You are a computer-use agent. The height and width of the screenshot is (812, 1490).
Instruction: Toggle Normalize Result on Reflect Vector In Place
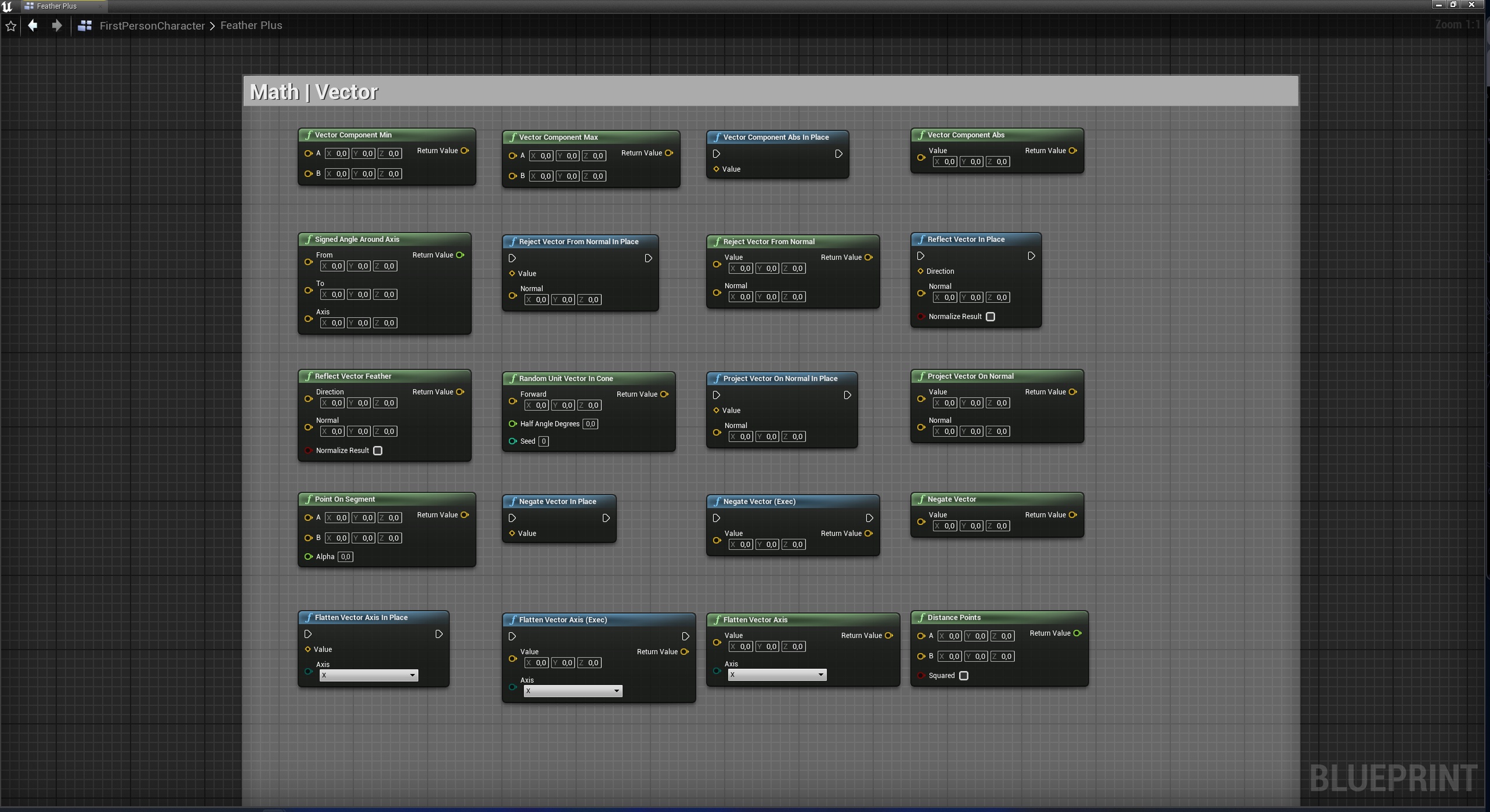point(990,317)
